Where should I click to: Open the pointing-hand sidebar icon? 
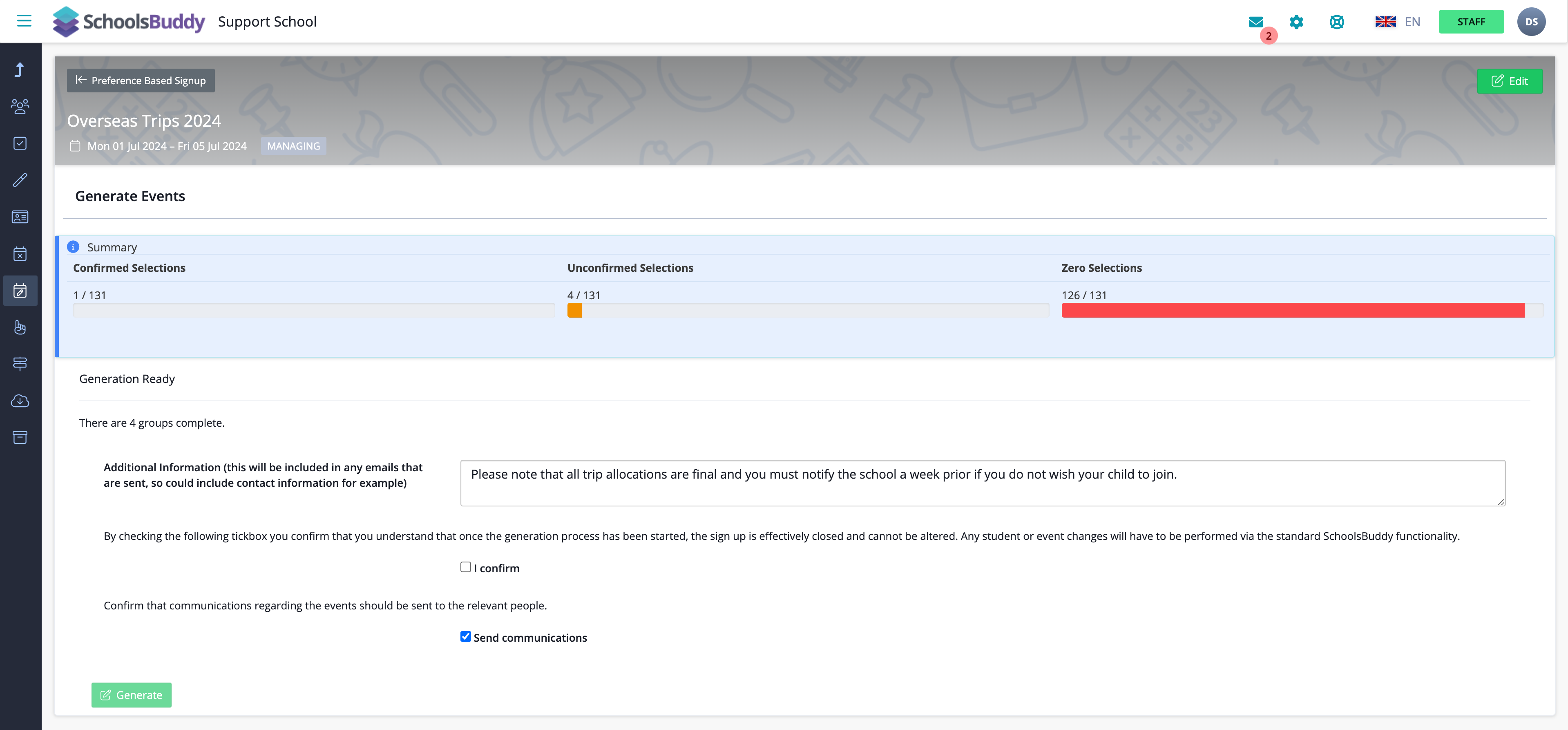pos(20,327)
